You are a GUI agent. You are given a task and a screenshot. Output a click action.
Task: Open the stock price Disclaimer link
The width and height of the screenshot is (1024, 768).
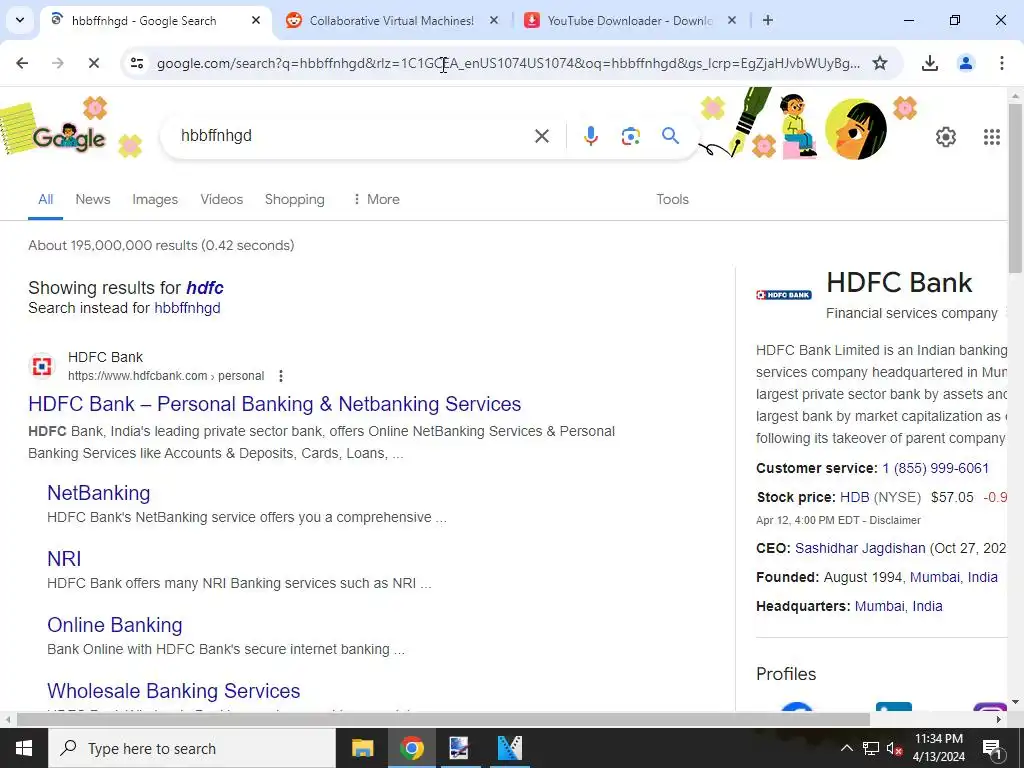click(895, 520)
